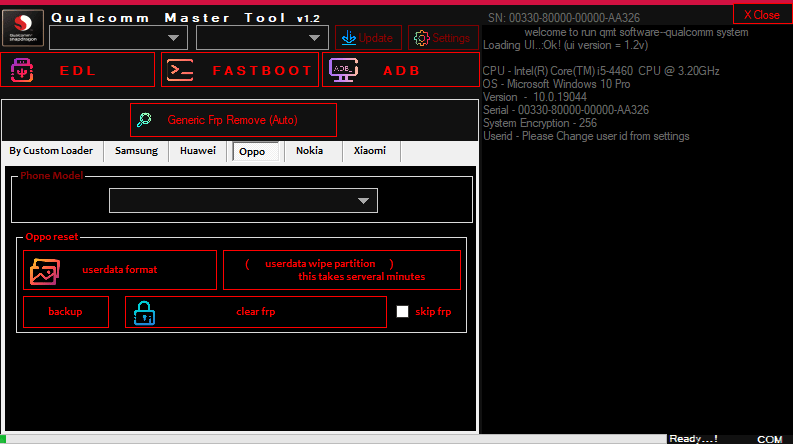
Task: Click the Phone Model group label
Action: [x=52, y=175]
